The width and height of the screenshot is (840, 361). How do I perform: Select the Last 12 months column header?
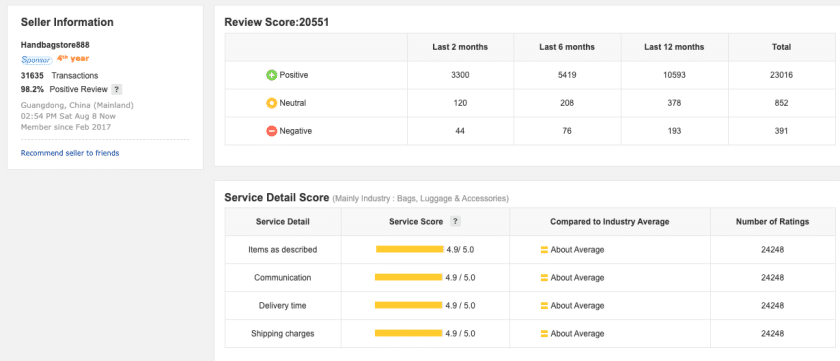click(x=674, y=47)
